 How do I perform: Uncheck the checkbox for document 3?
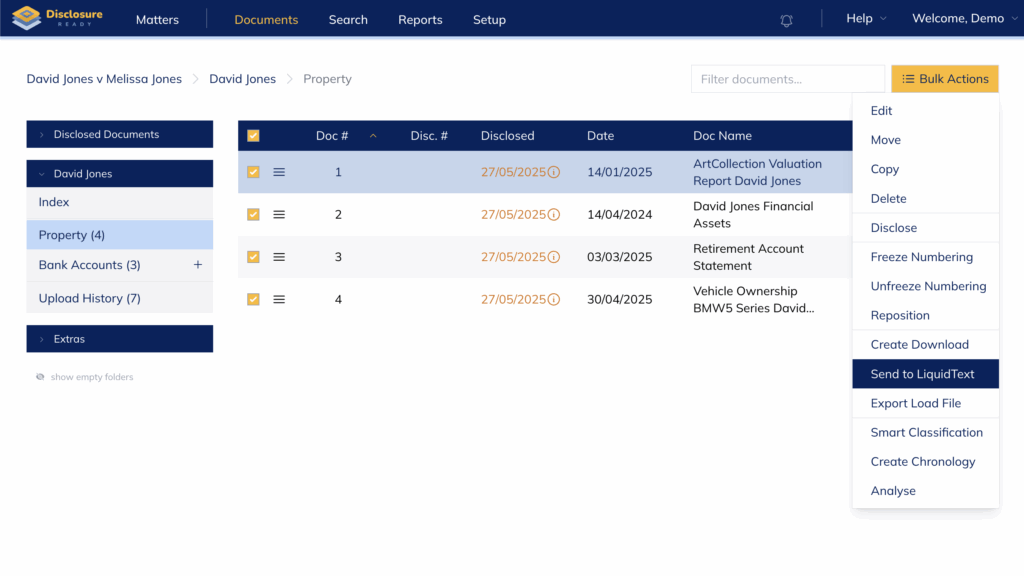pyautogui.click(x=253, y=257)
